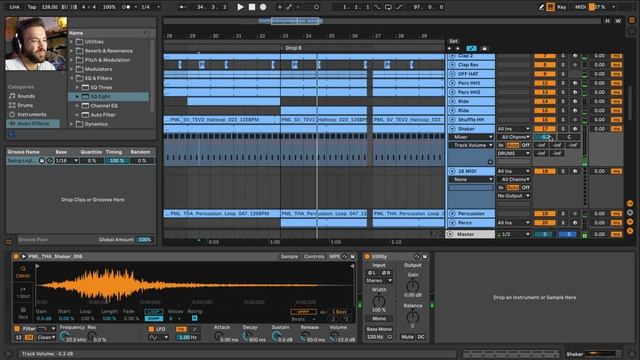Screen dimensions: 640x360
Task: Select Simpler Slice playback mode
Action: (x=23, y=313)
